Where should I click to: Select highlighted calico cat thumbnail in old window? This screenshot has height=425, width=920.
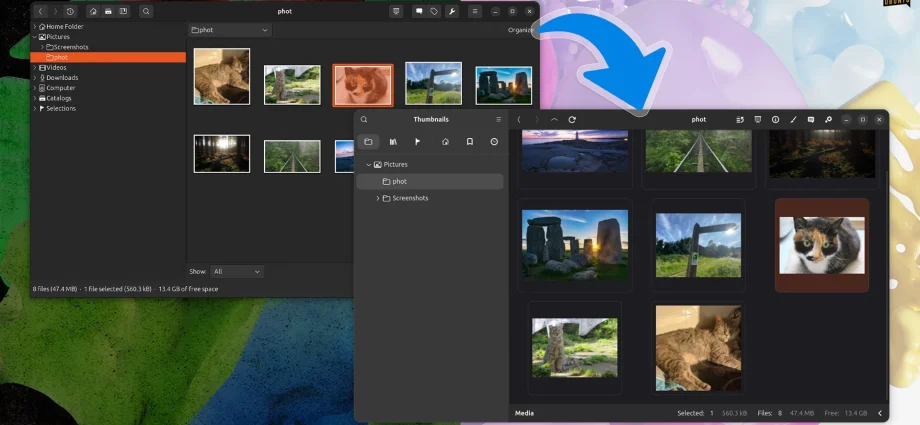pyautogui.click(x=363, y=85)
